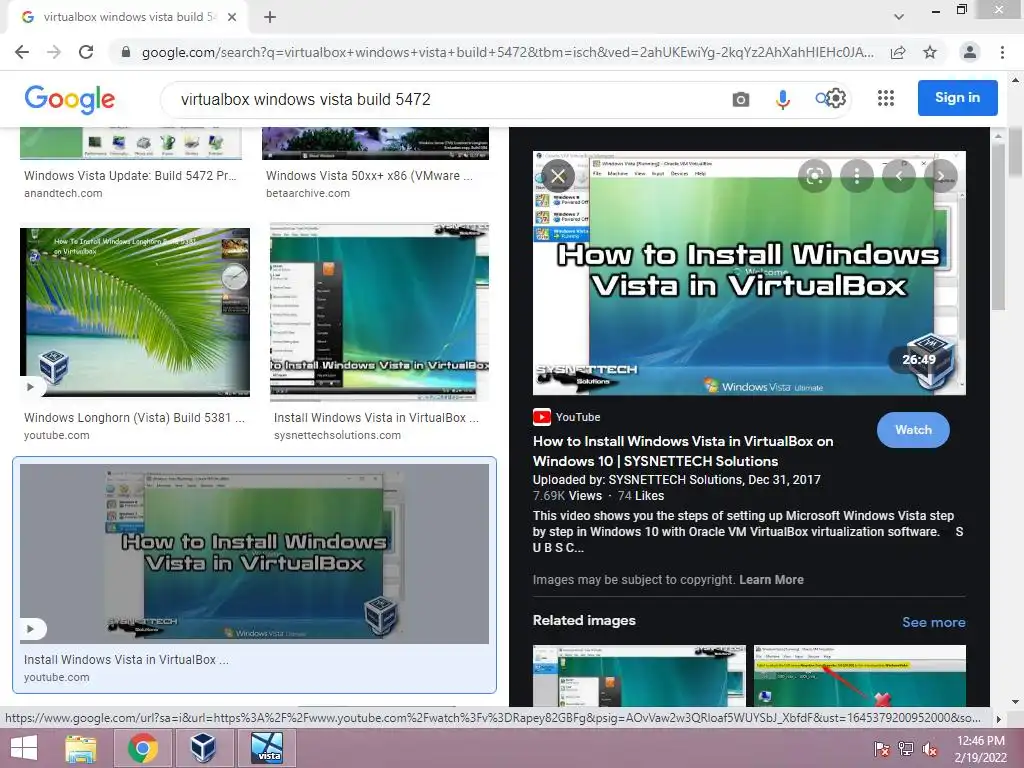Open the Chrome three-dot menu
The width and height of the screenshot is (1024, 768).
[x=1002, y=52]
